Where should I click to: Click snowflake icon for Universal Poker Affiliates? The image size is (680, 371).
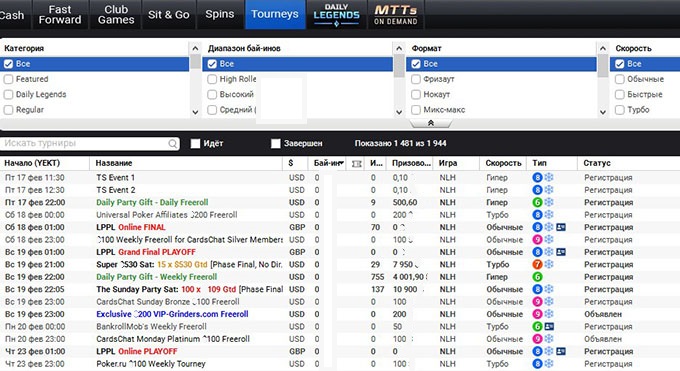pos(549,215)
